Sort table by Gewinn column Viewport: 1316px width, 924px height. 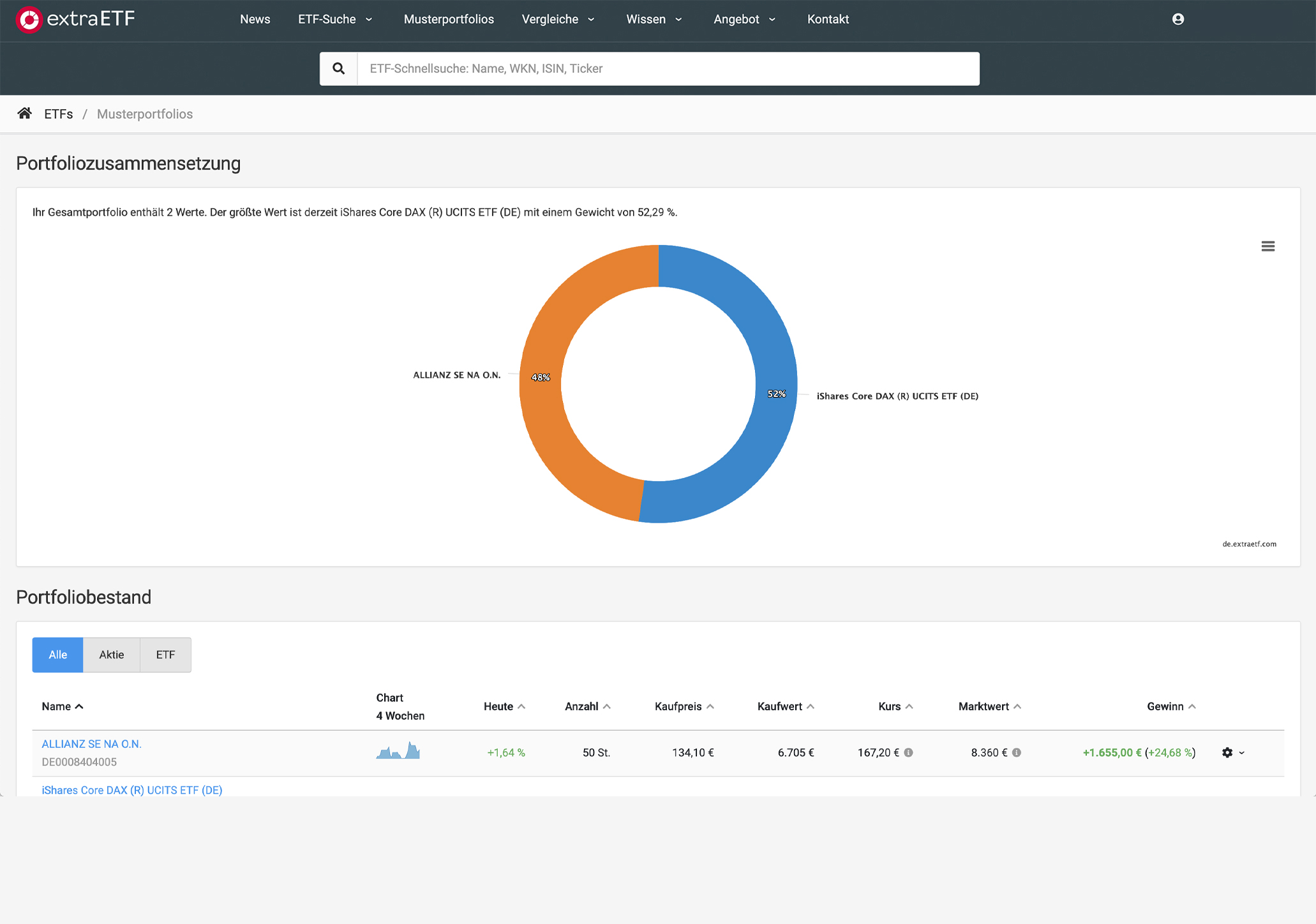coord(1171,706)
